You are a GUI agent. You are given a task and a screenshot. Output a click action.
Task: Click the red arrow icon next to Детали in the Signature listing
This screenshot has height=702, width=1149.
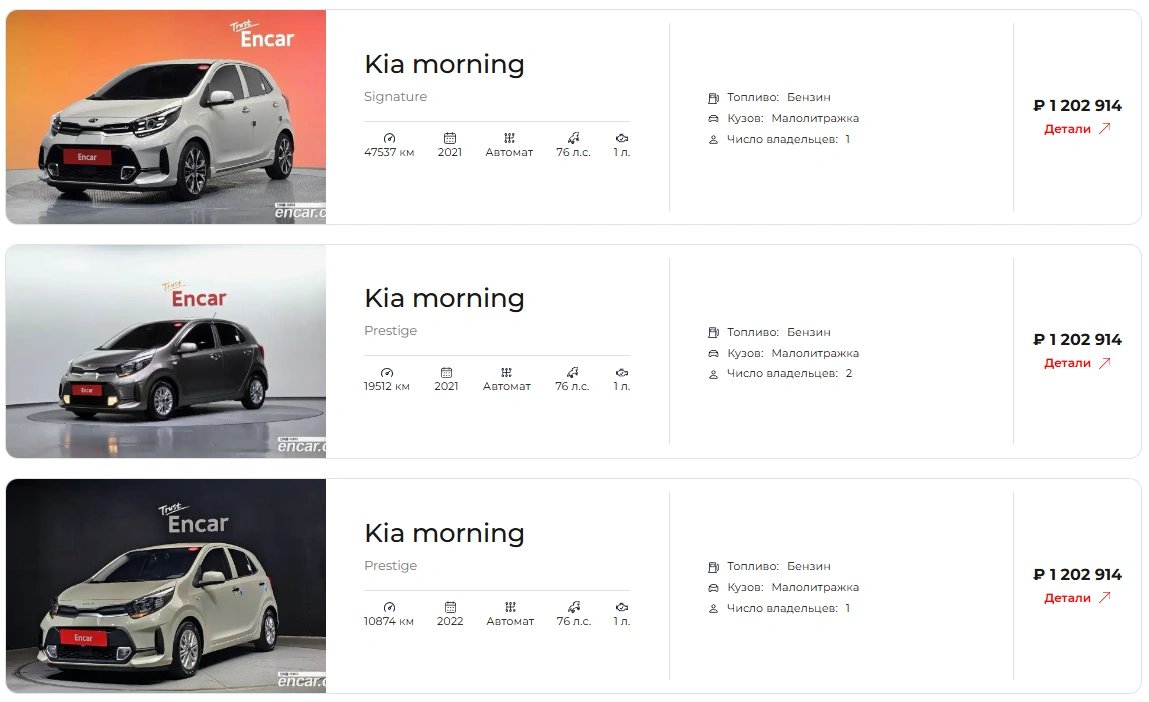[x=1104, y=129]
